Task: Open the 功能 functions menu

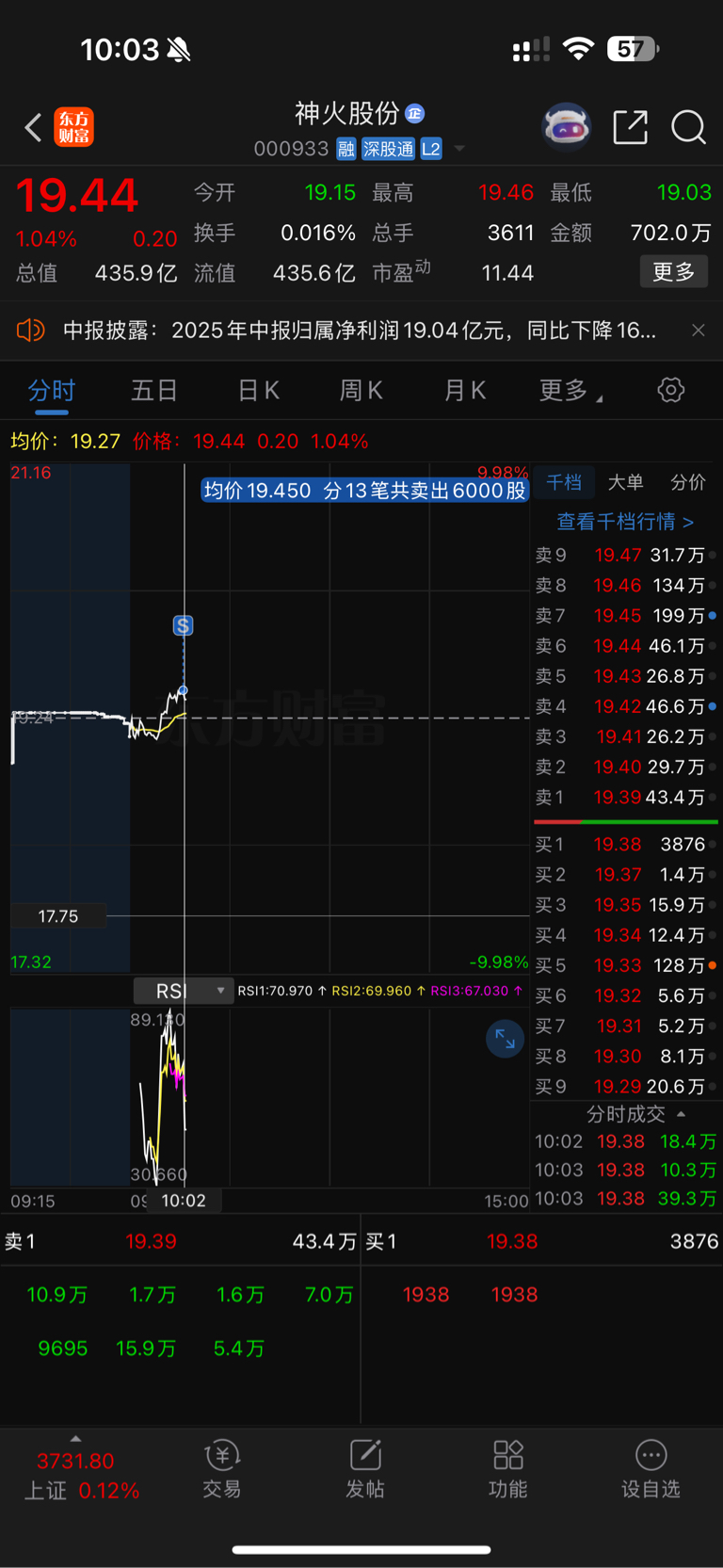Action: [x=508, y=1469]
